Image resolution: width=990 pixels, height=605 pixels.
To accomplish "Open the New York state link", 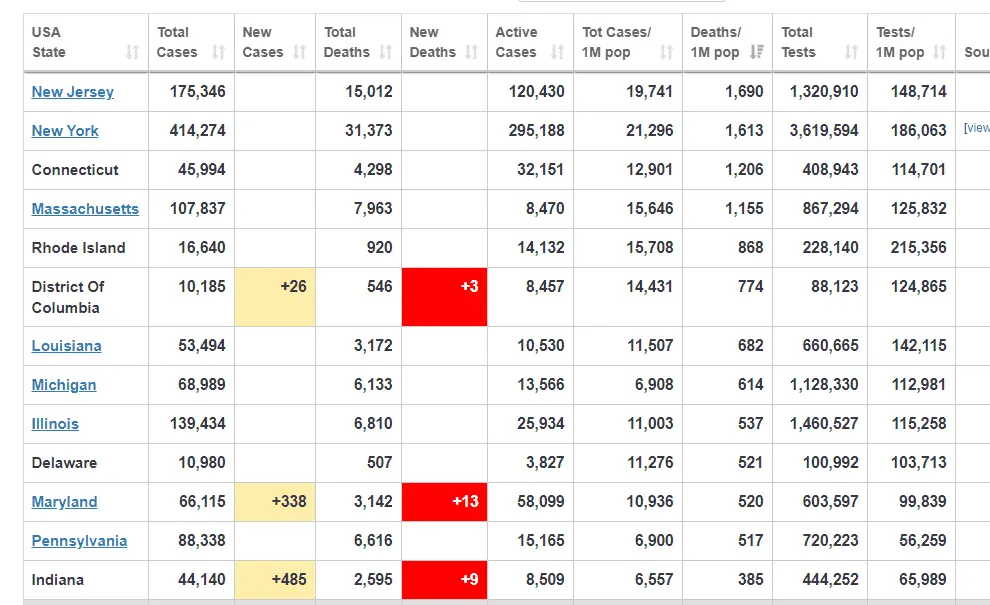I will coord(65,131).
